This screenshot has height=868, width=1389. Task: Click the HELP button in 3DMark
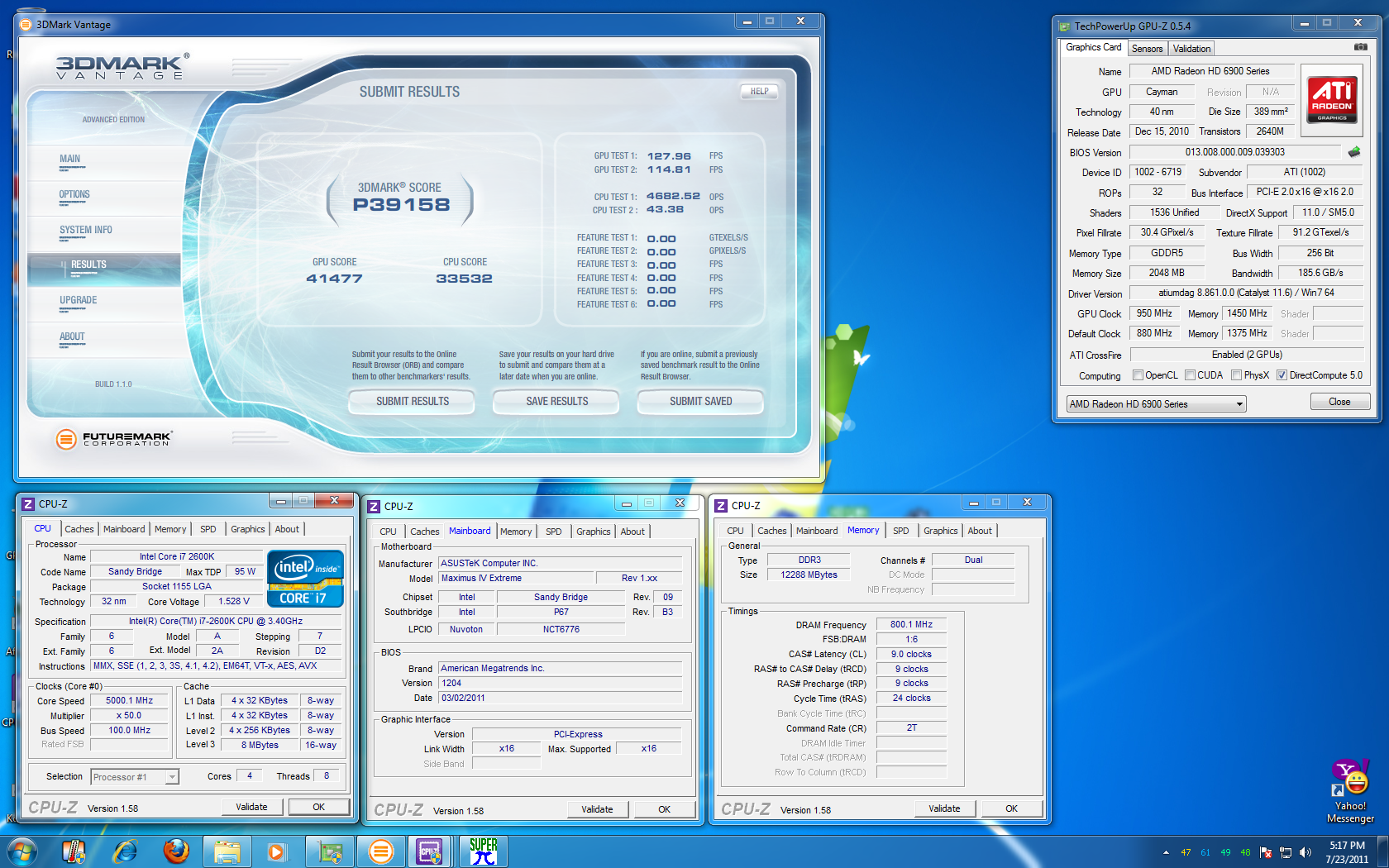point(759,91)
